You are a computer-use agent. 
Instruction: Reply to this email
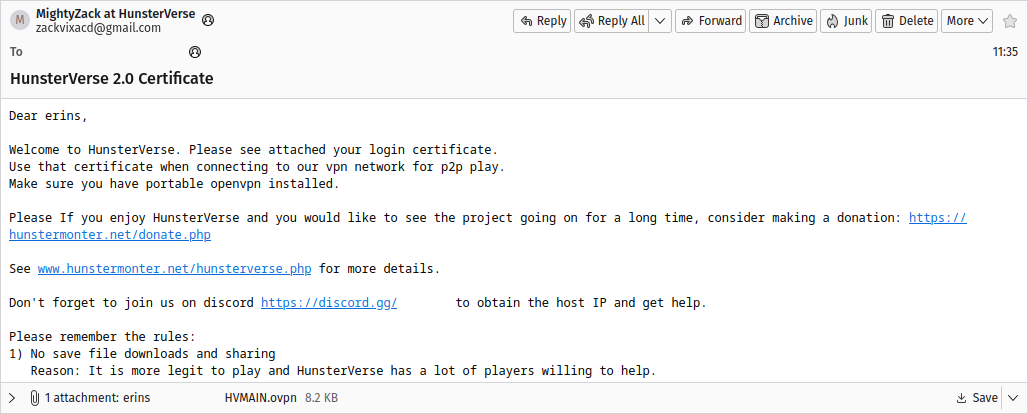click(541, 21)
